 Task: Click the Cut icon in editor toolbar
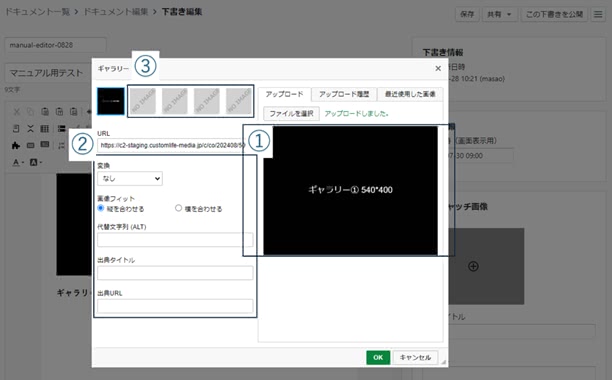click(x=16, y=112)
